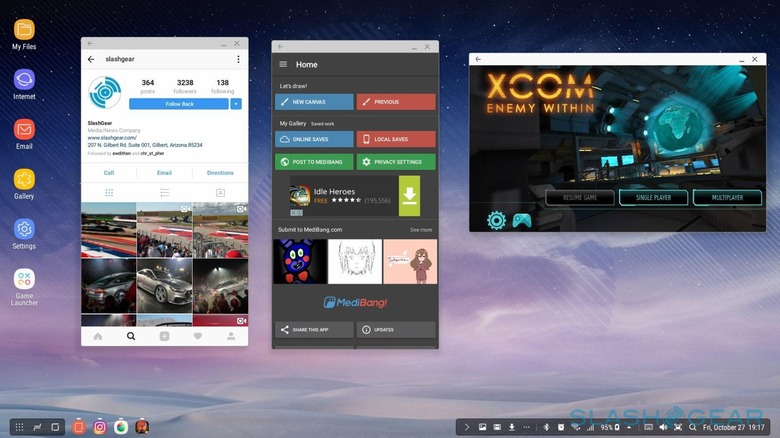Switch to Instagram list view
This screenshot has width=780, height=438.
click(164, 192)
